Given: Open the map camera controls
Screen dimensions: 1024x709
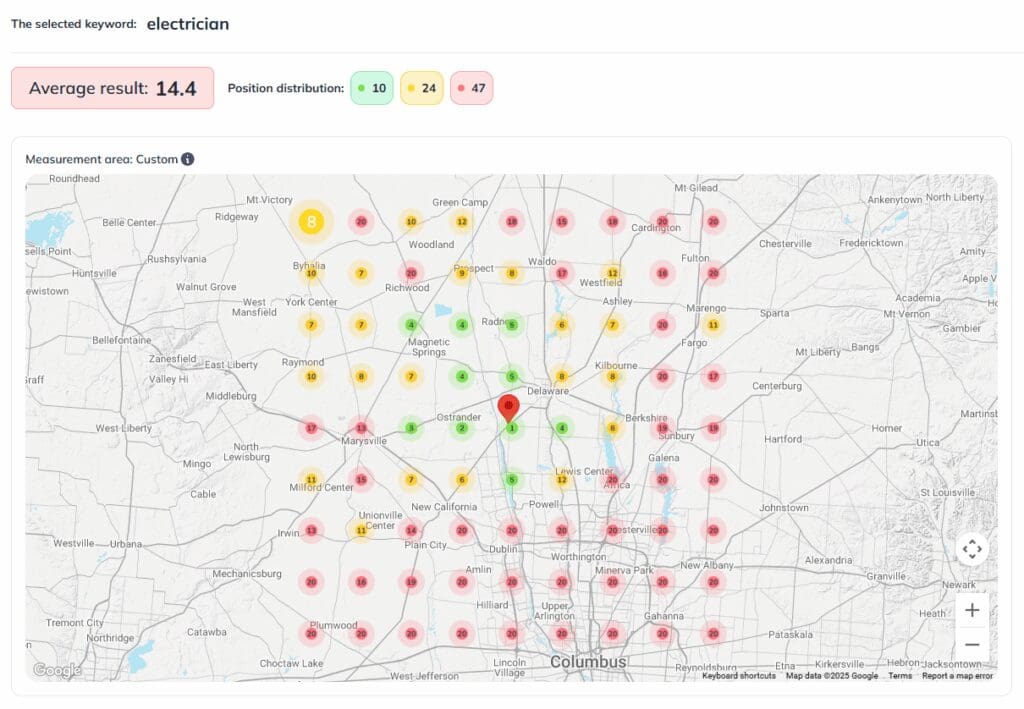Looking at the screenshot, I should [x=972, y=549].
